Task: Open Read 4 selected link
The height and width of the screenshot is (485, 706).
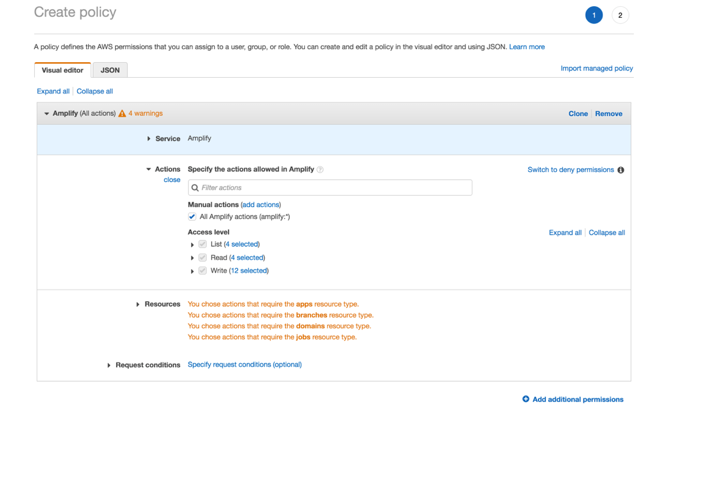Action: 247,258
